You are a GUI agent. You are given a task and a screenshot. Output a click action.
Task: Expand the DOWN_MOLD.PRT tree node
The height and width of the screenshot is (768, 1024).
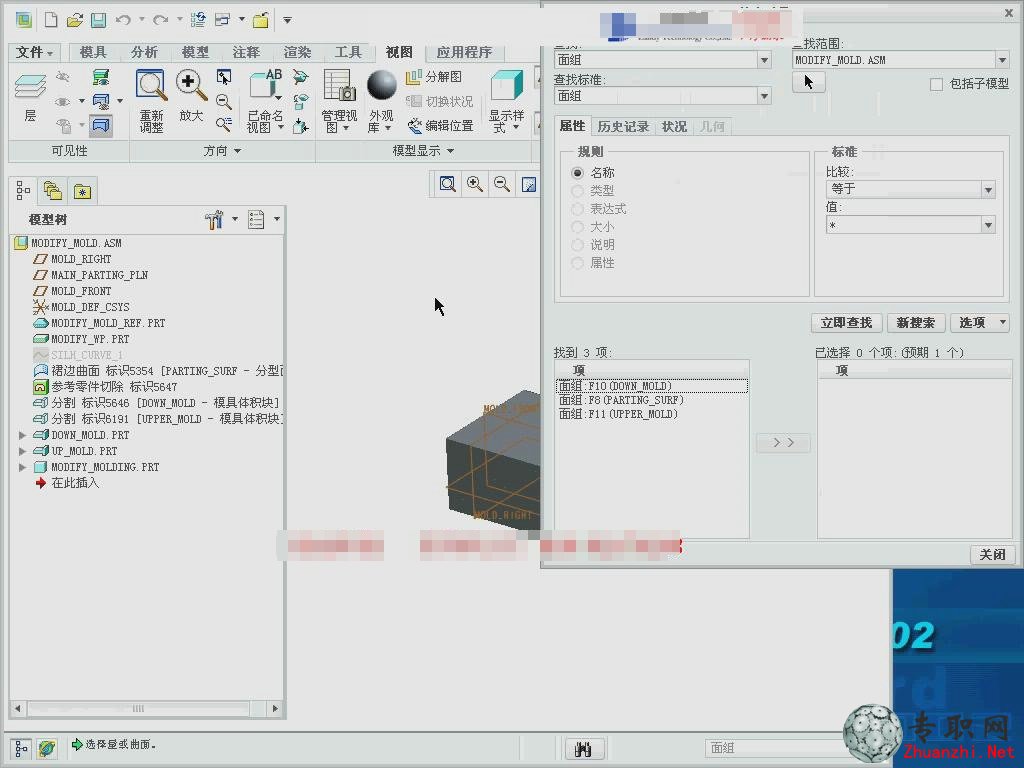coord(23,435)
